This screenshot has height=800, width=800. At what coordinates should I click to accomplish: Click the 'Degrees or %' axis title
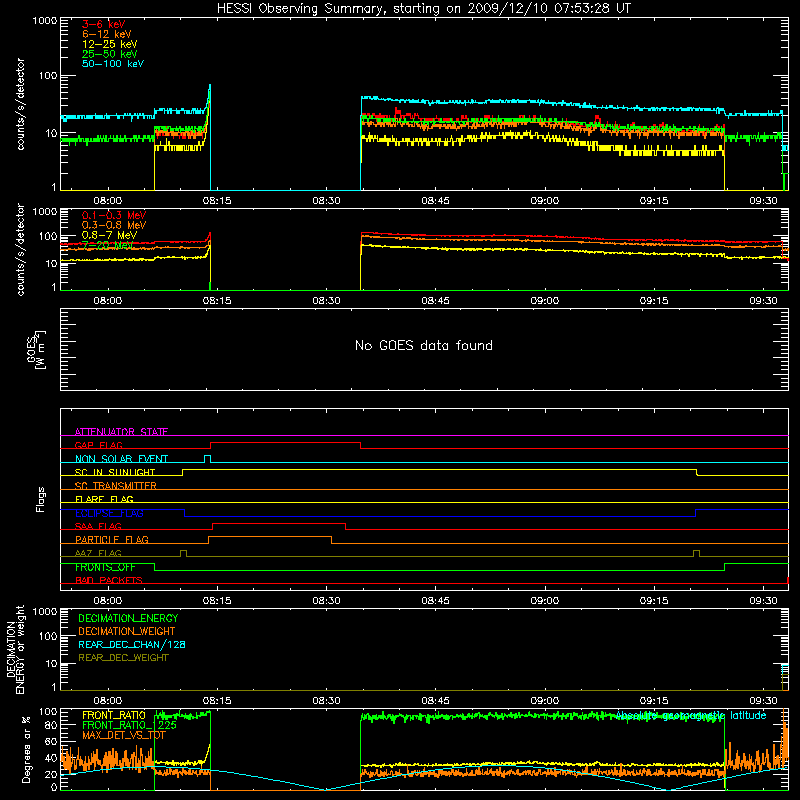tap(26, 749)
